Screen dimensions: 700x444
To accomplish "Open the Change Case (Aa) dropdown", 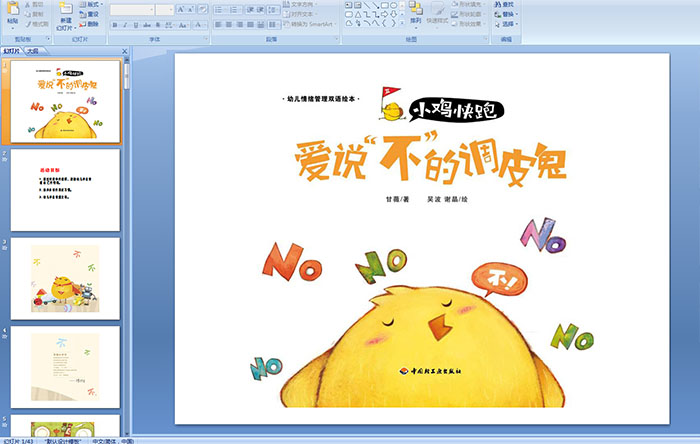I will tap(183, 25).
